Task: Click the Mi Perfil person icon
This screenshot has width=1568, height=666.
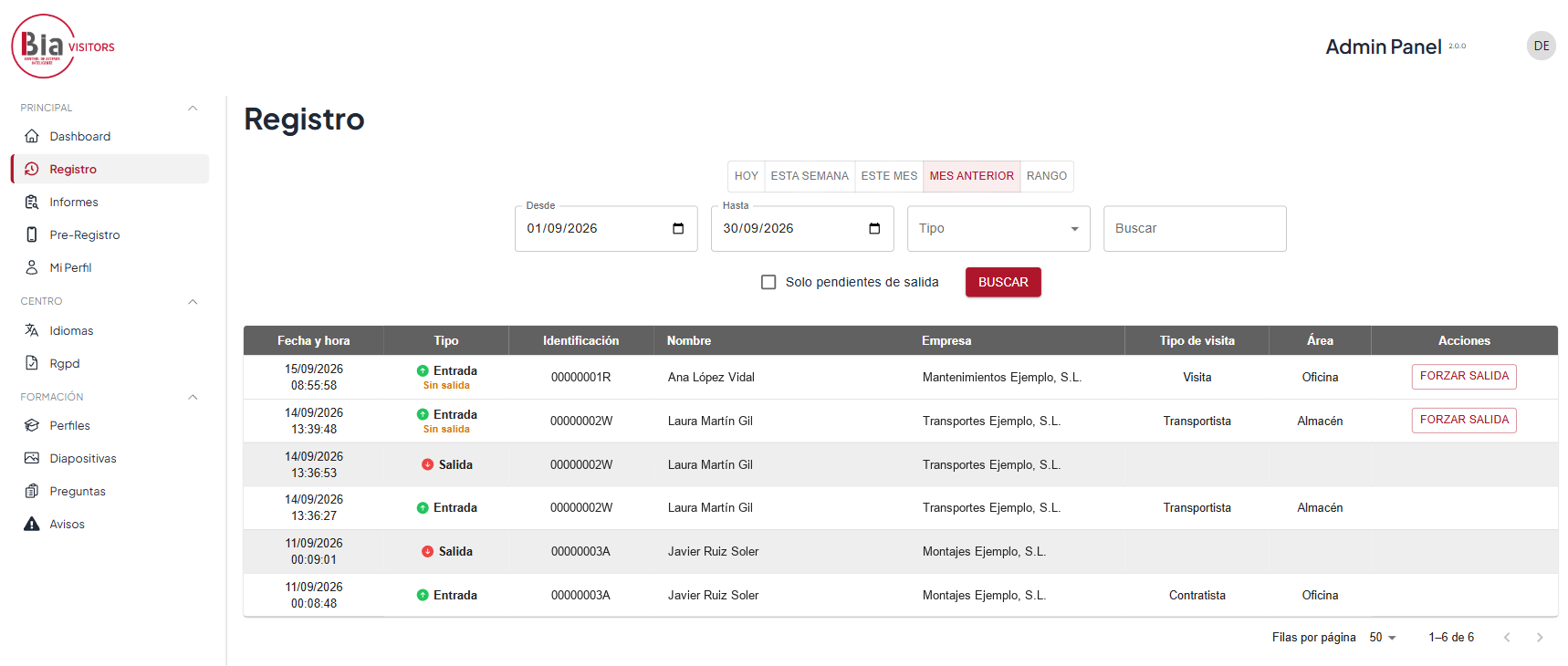Action: click(x=32, y=267)
